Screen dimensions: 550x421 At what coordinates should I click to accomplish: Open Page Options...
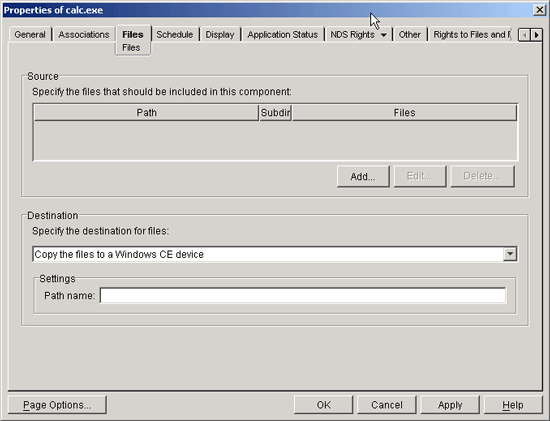point(57,405)
